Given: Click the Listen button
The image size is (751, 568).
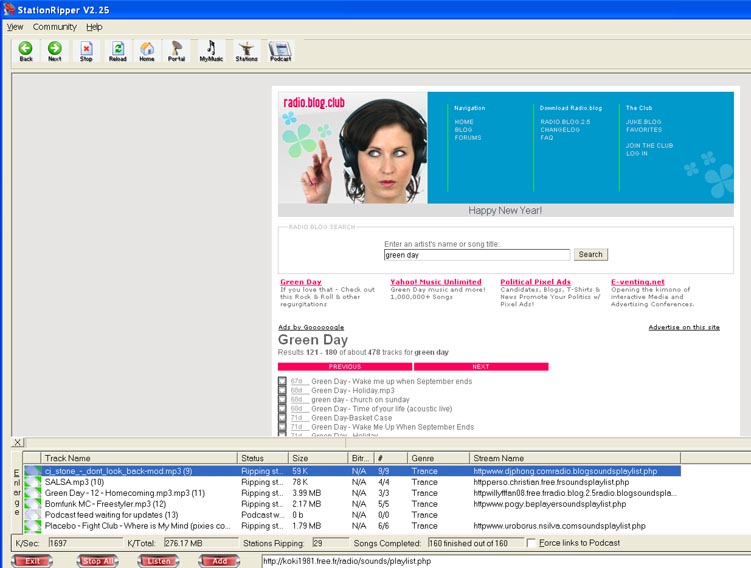Looking at the screenshot, I should tap(159, 561).
